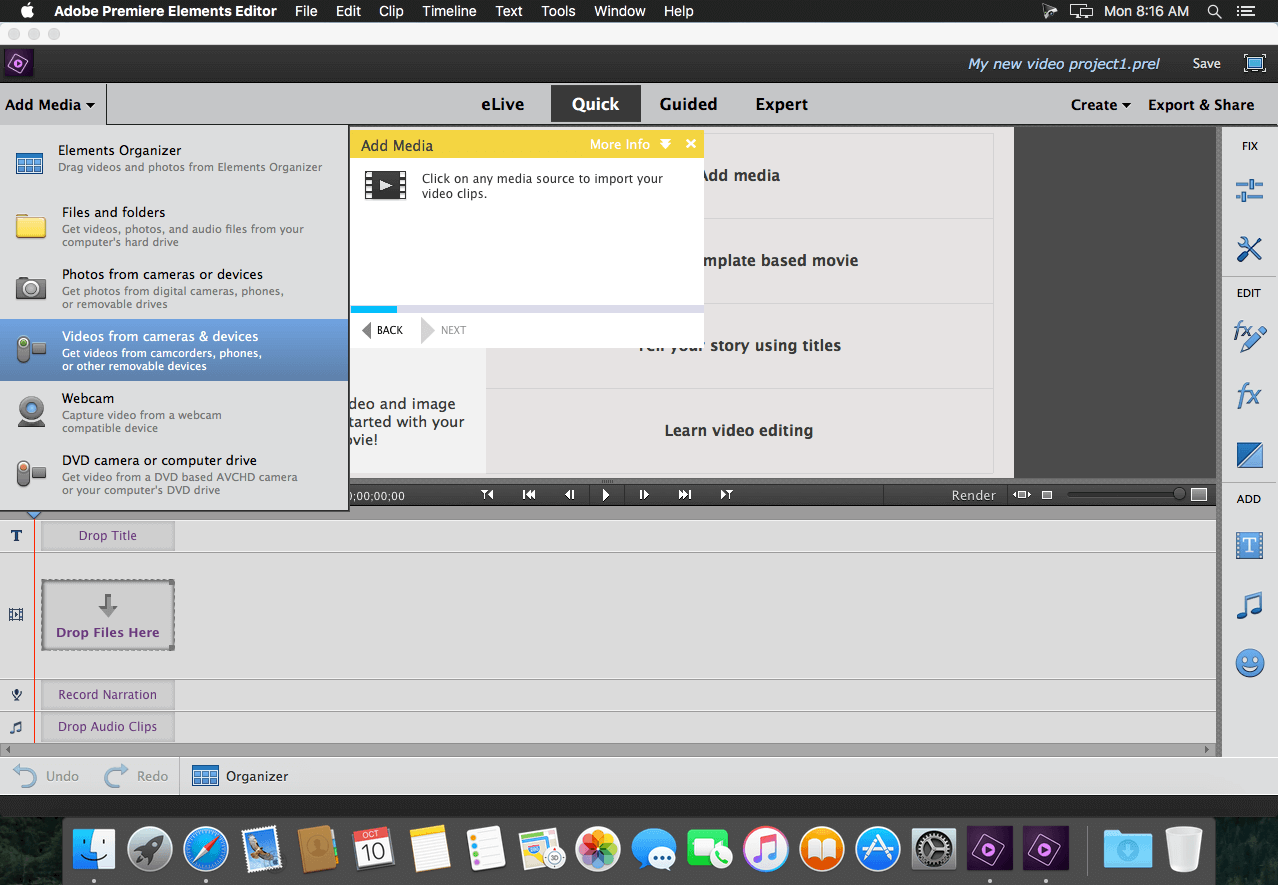Open the Tools menu
Screen dimensions: 1278x885
pos(558,11)
